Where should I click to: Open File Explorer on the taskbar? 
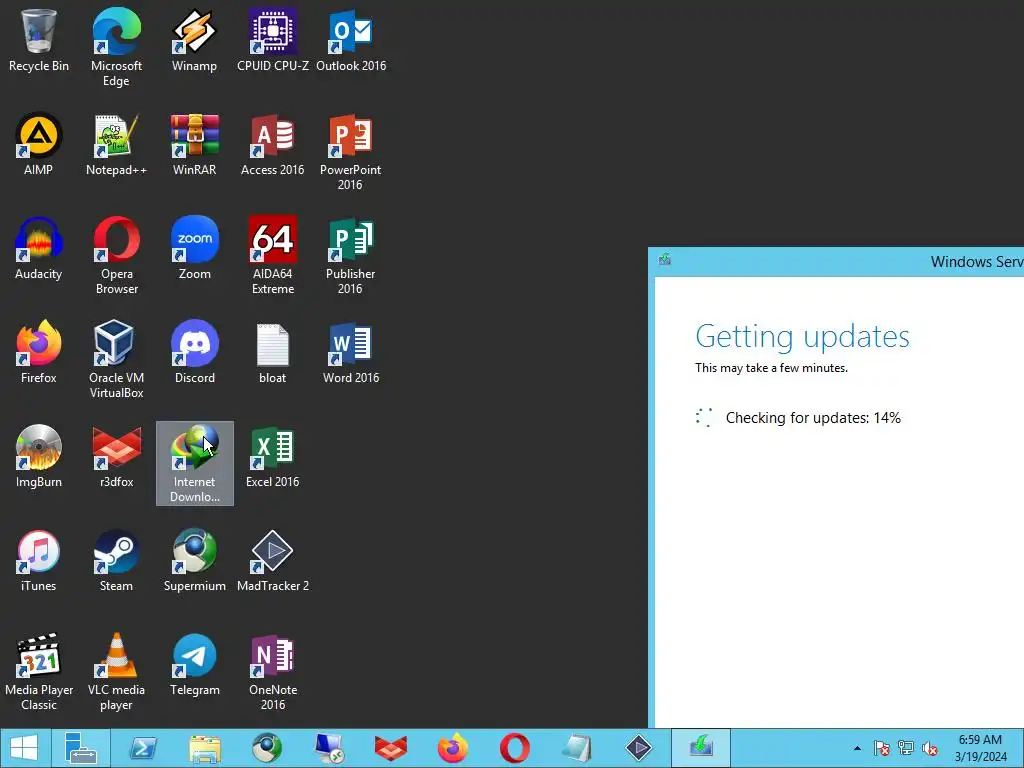pyautogui.click(x=205, y=748)
